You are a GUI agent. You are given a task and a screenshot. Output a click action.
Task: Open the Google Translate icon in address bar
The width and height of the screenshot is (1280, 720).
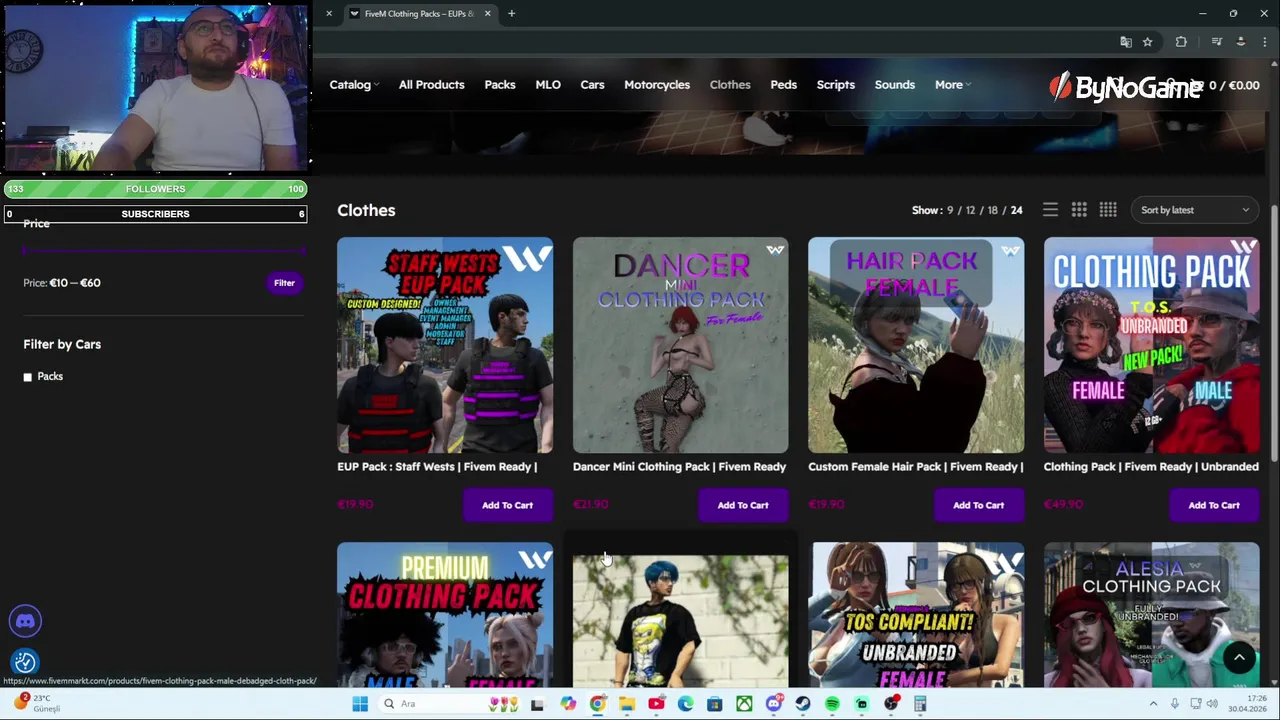coord(1126,42)
